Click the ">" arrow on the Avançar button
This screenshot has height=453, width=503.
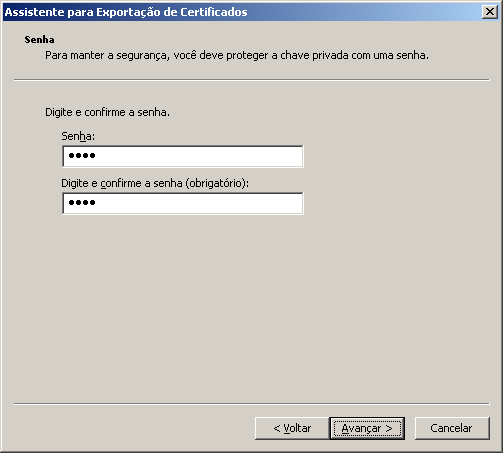click(x=389, y=428)
